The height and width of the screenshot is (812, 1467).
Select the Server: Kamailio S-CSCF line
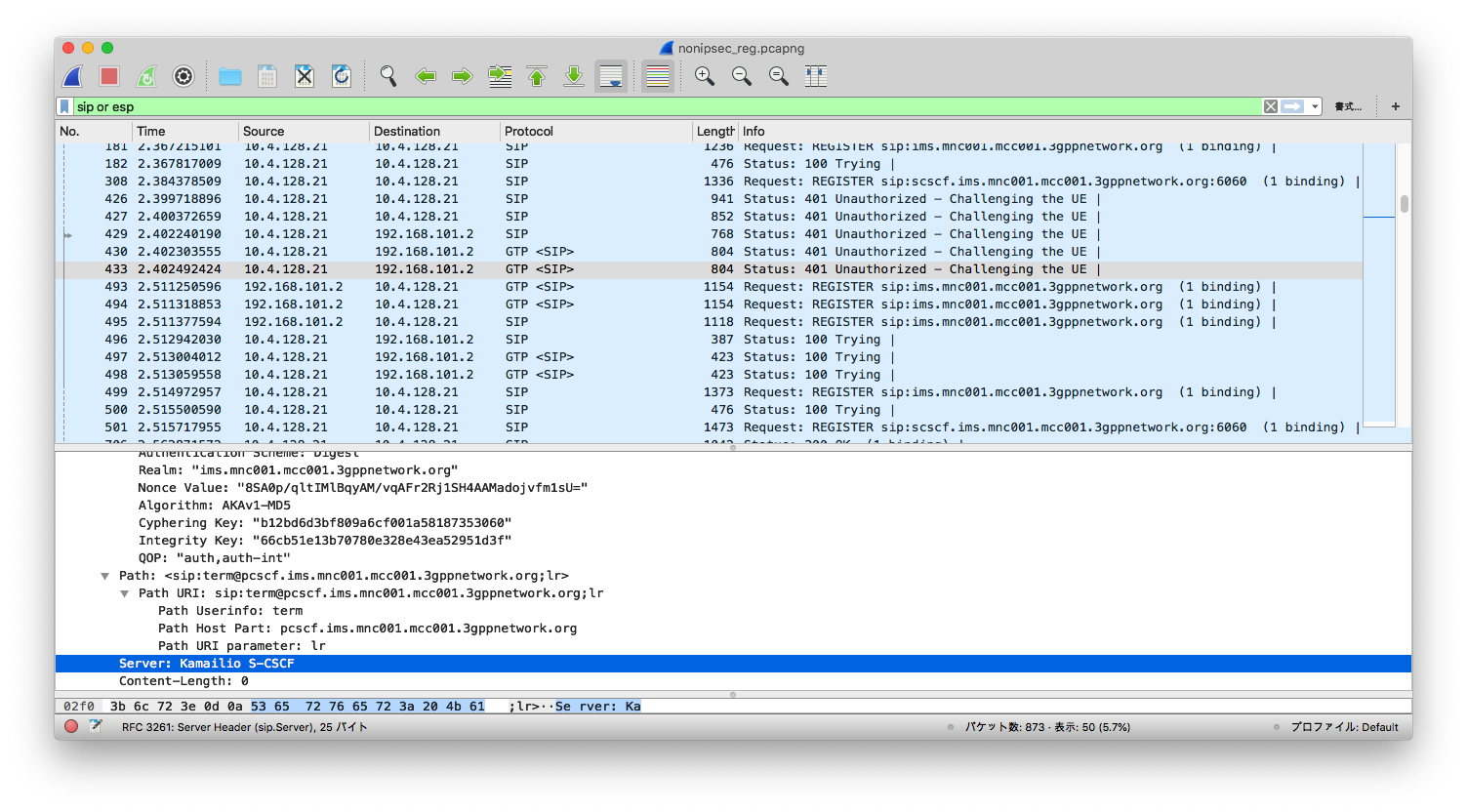(733, 664)
